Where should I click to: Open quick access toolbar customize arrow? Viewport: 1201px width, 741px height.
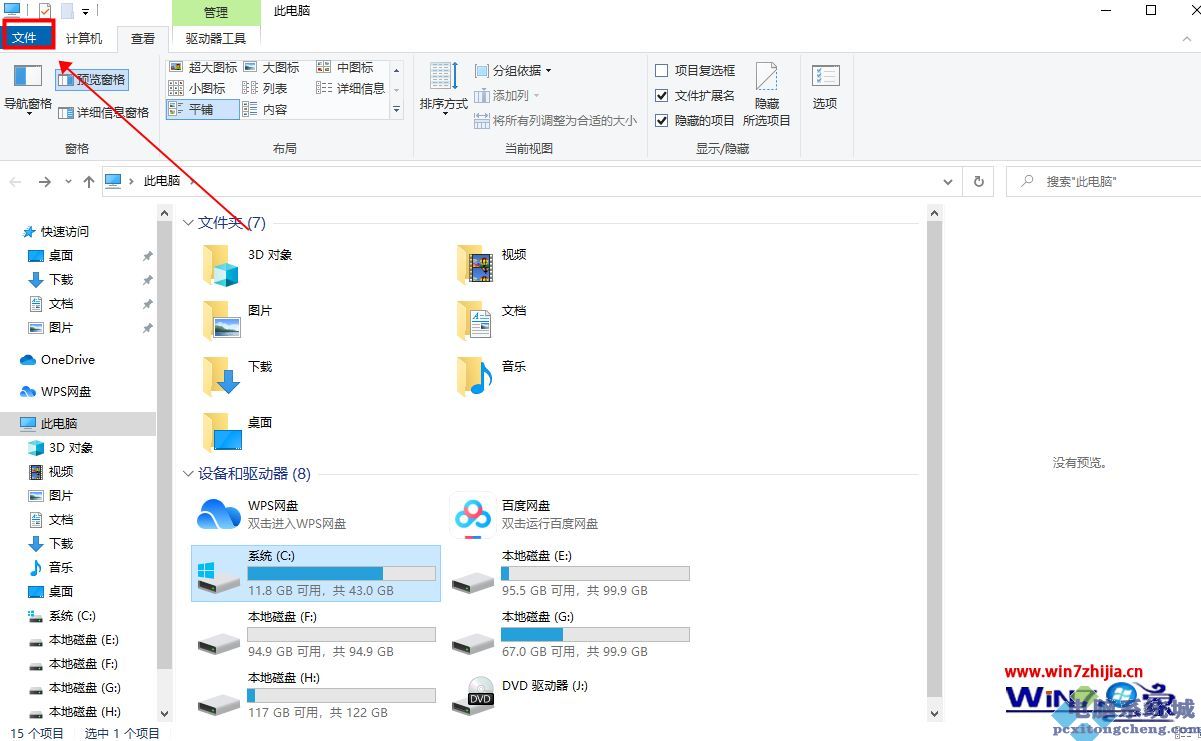[x=86, y=12]
